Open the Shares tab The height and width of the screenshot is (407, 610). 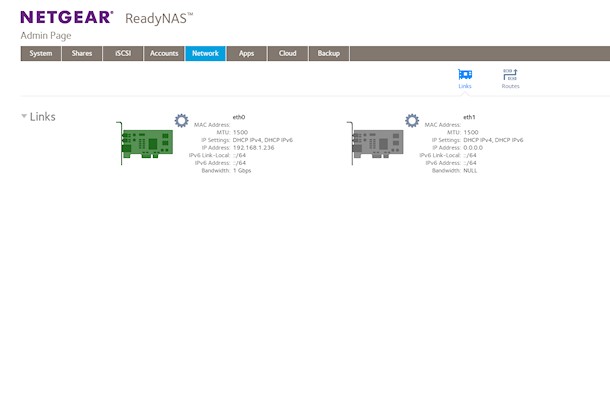[81, 54]
